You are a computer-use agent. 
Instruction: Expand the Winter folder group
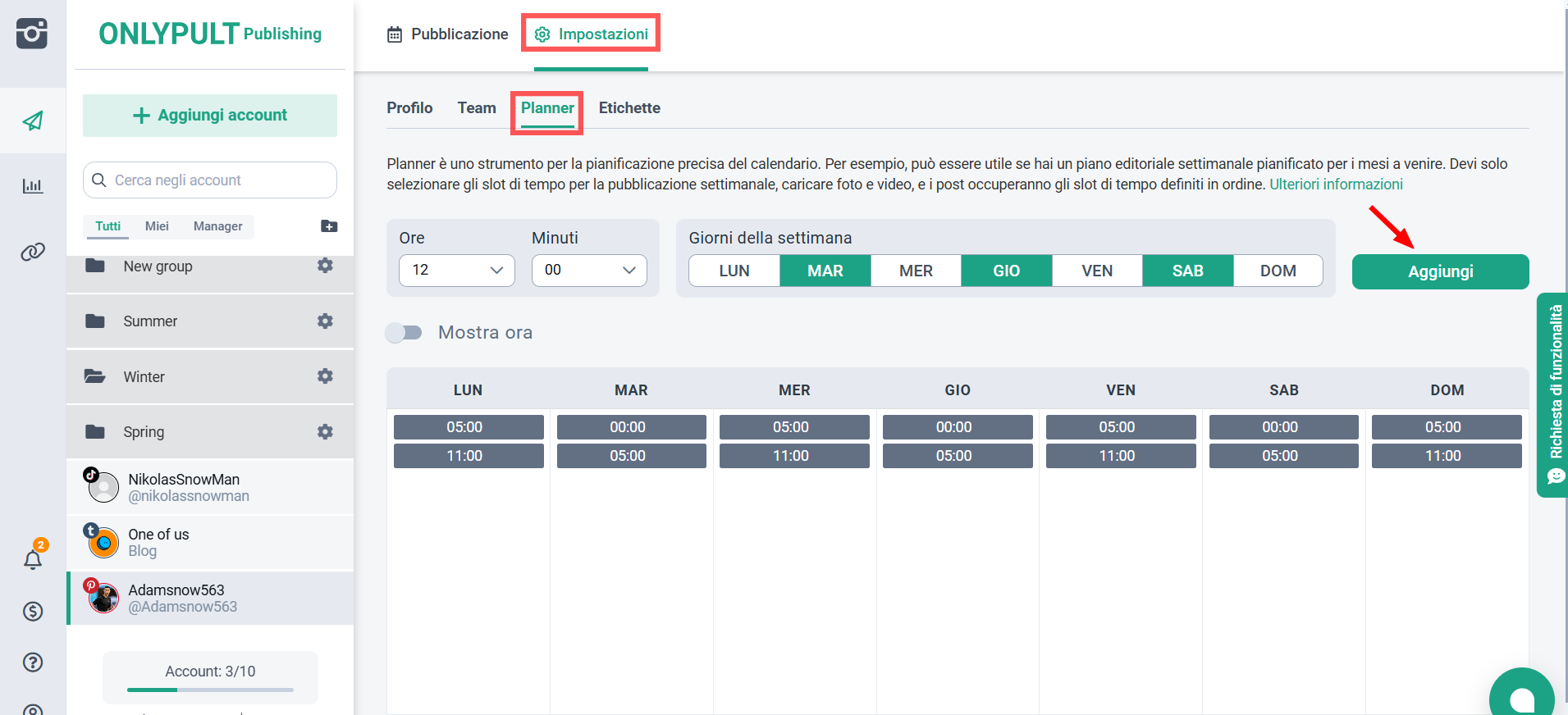[144, 377]
